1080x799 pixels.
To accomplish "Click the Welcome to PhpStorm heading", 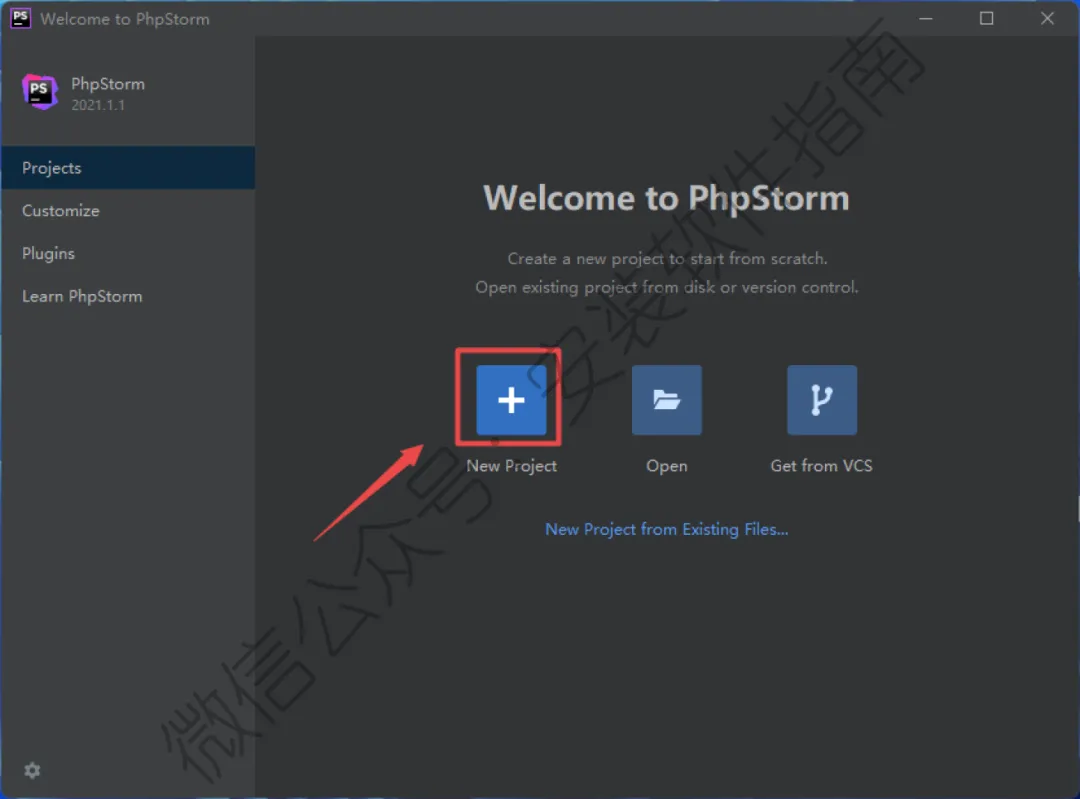I will coord(667,198).
